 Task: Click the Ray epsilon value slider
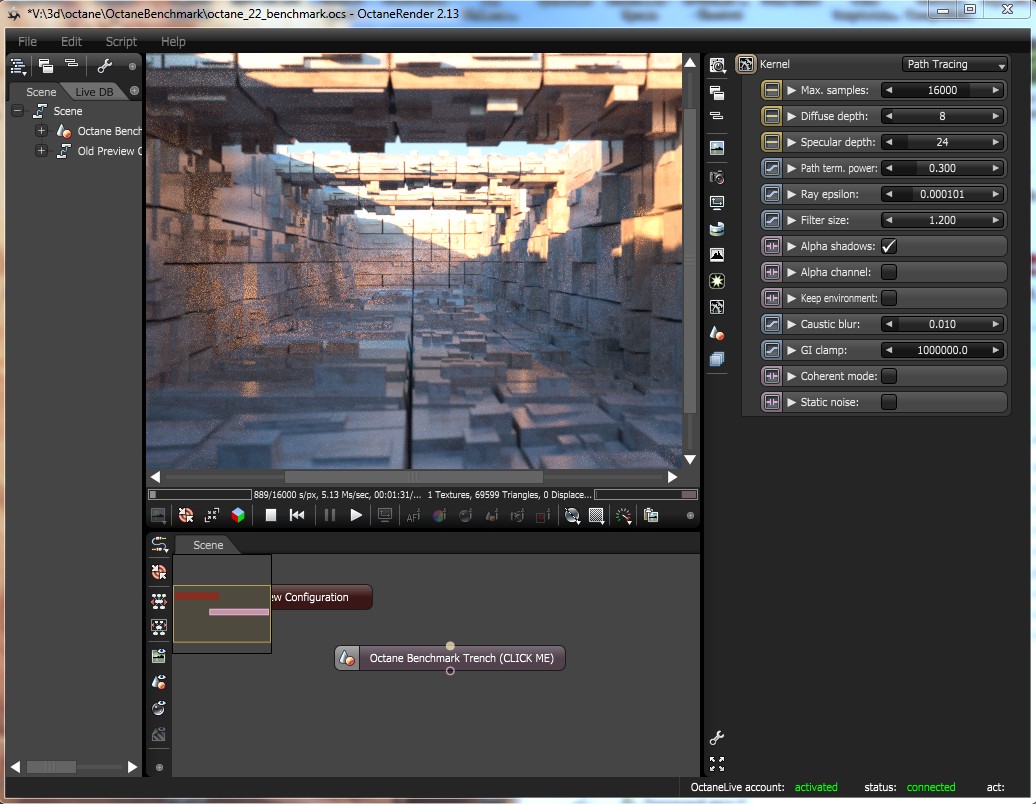pyautogui.click(x=942, y=194)
